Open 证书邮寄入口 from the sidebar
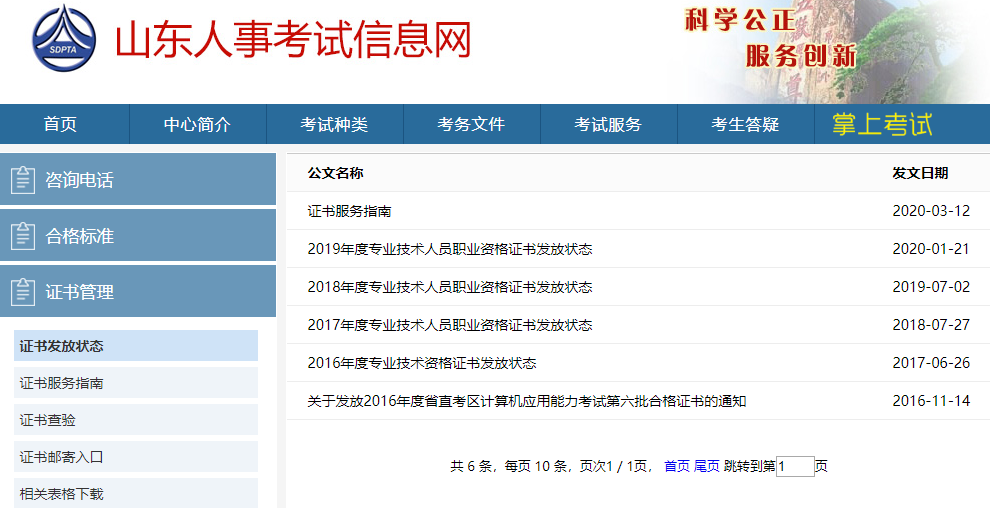The image size is (990, 508). tap(61, 457)
